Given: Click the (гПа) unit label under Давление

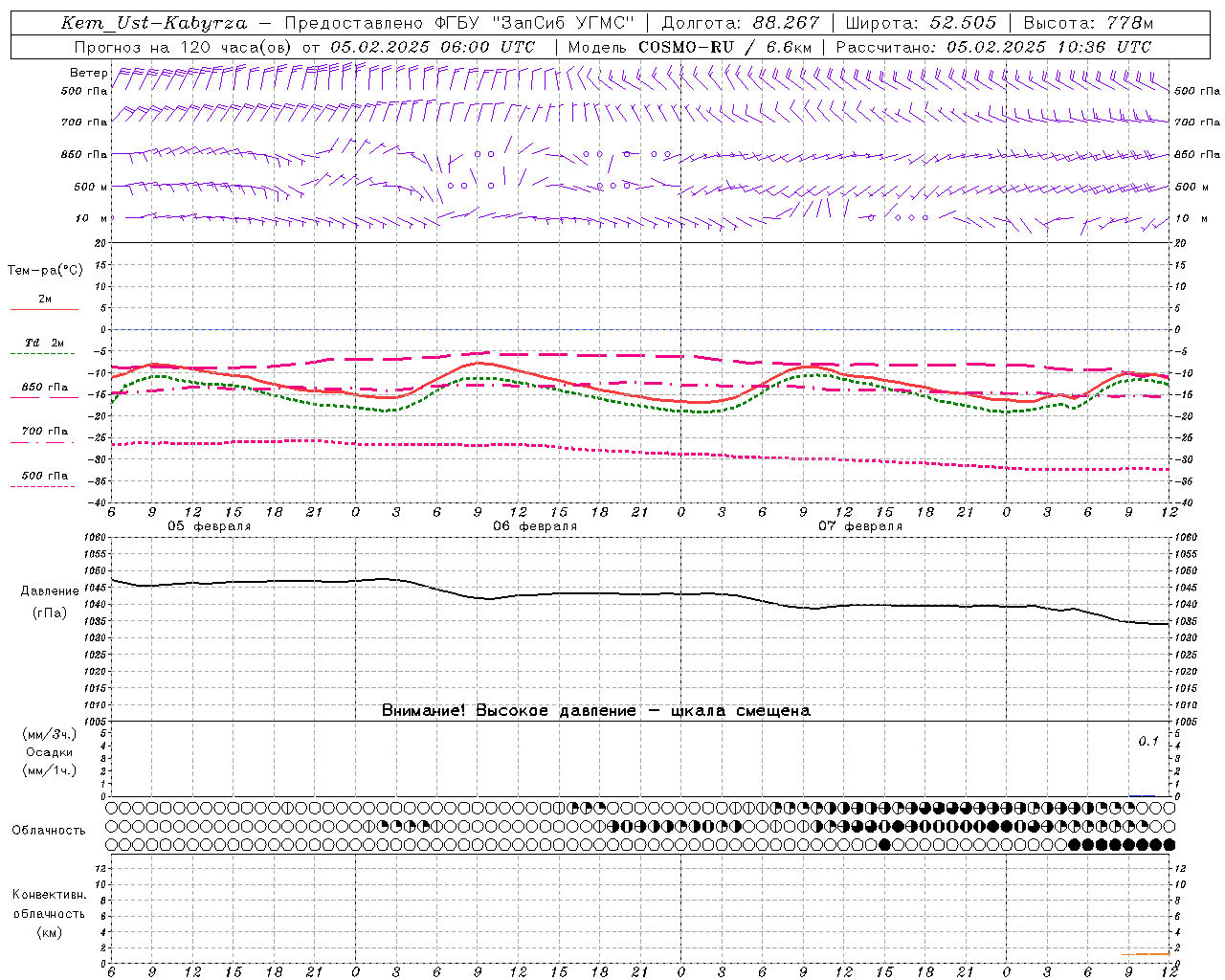Looking at the screenshot, I should (50, 613).
